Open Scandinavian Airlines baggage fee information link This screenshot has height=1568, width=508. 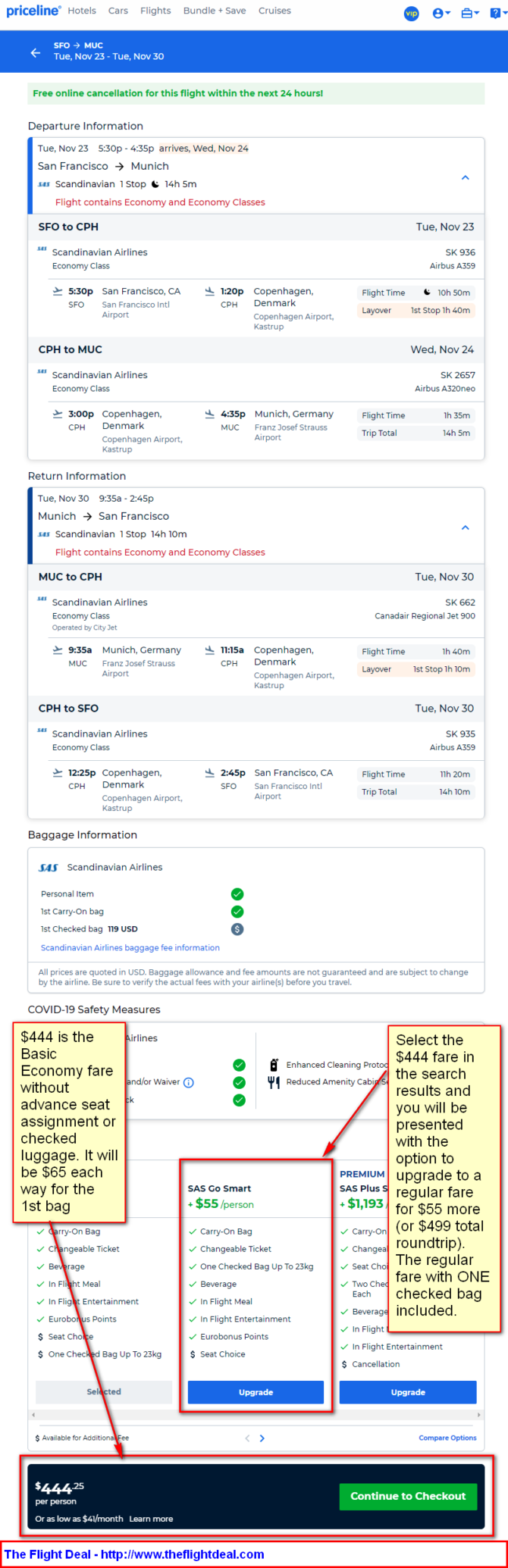[130, 947]
